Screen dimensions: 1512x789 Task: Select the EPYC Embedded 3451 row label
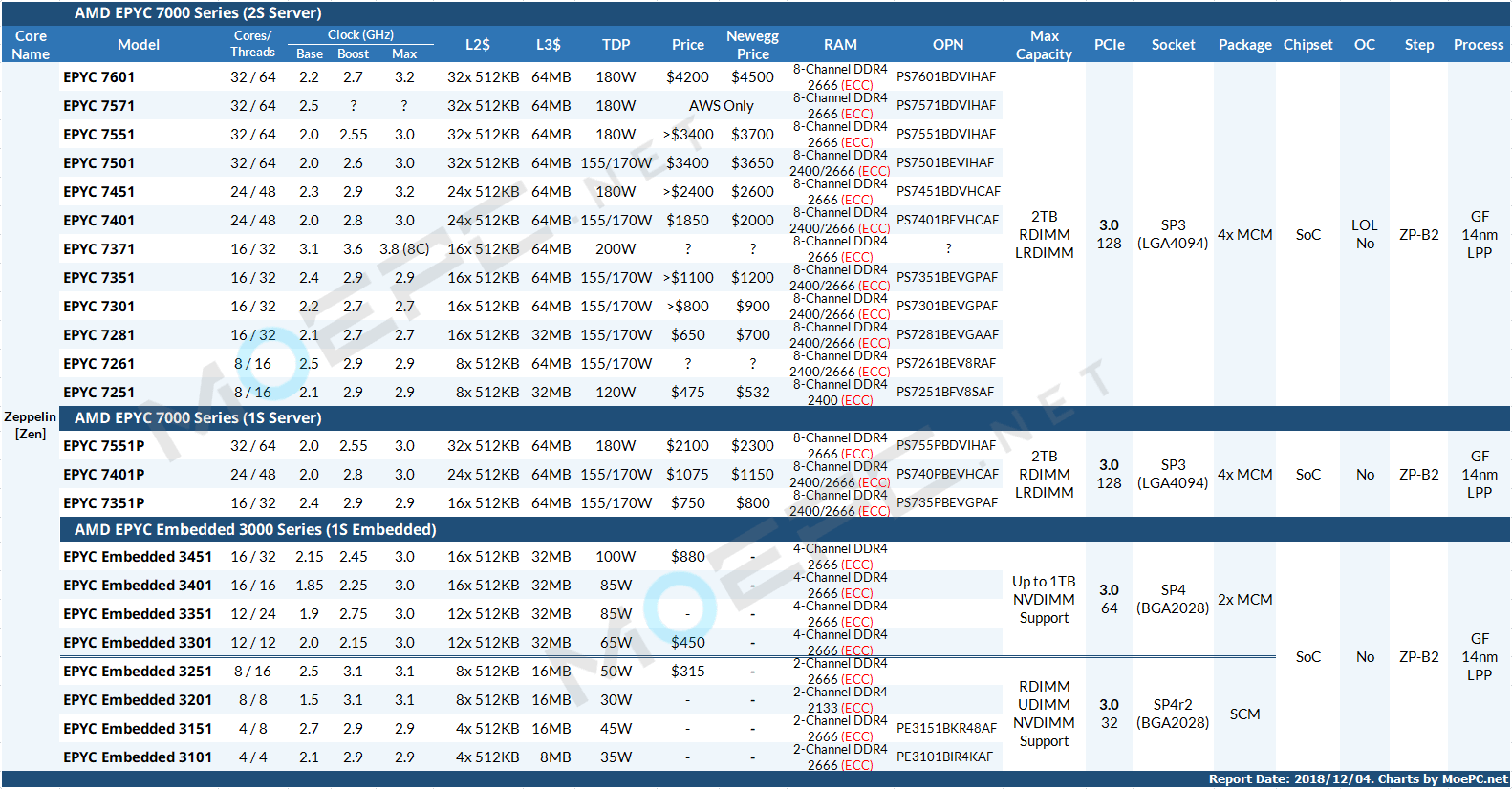pos(138,557)
